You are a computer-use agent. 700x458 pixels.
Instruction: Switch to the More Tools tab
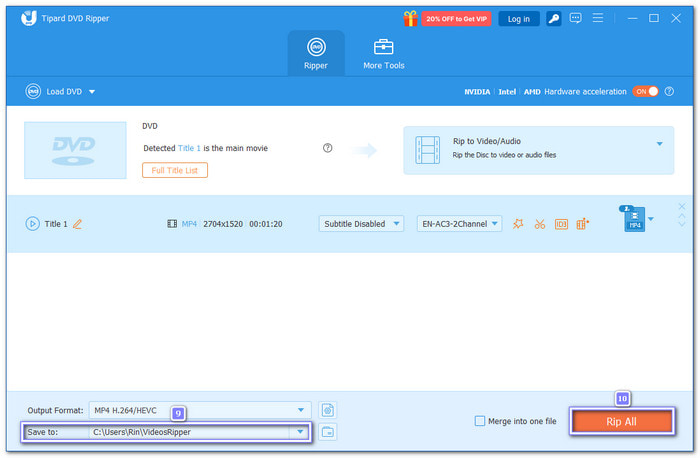383,53
